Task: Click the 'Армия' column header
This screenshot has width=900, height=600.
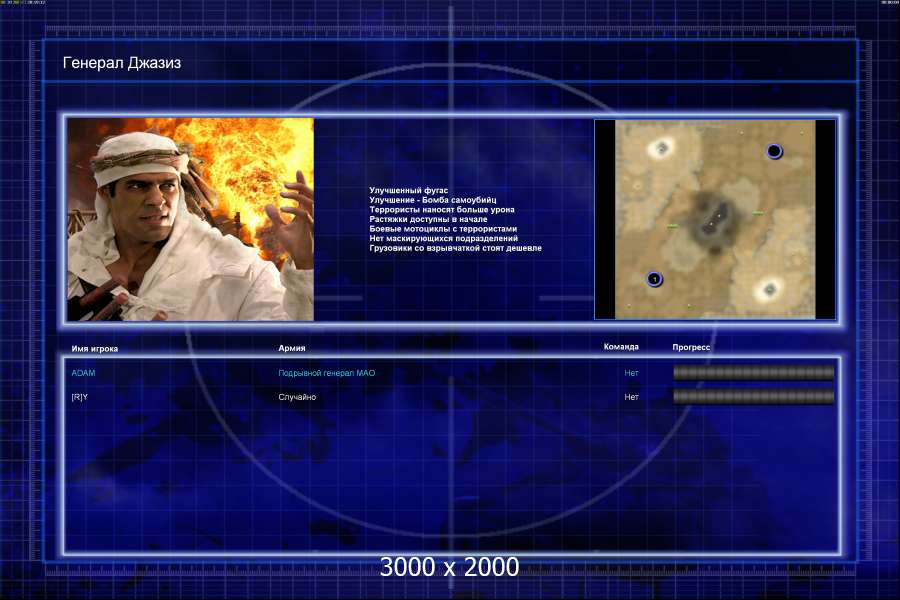Action: [x=292, y=348]
